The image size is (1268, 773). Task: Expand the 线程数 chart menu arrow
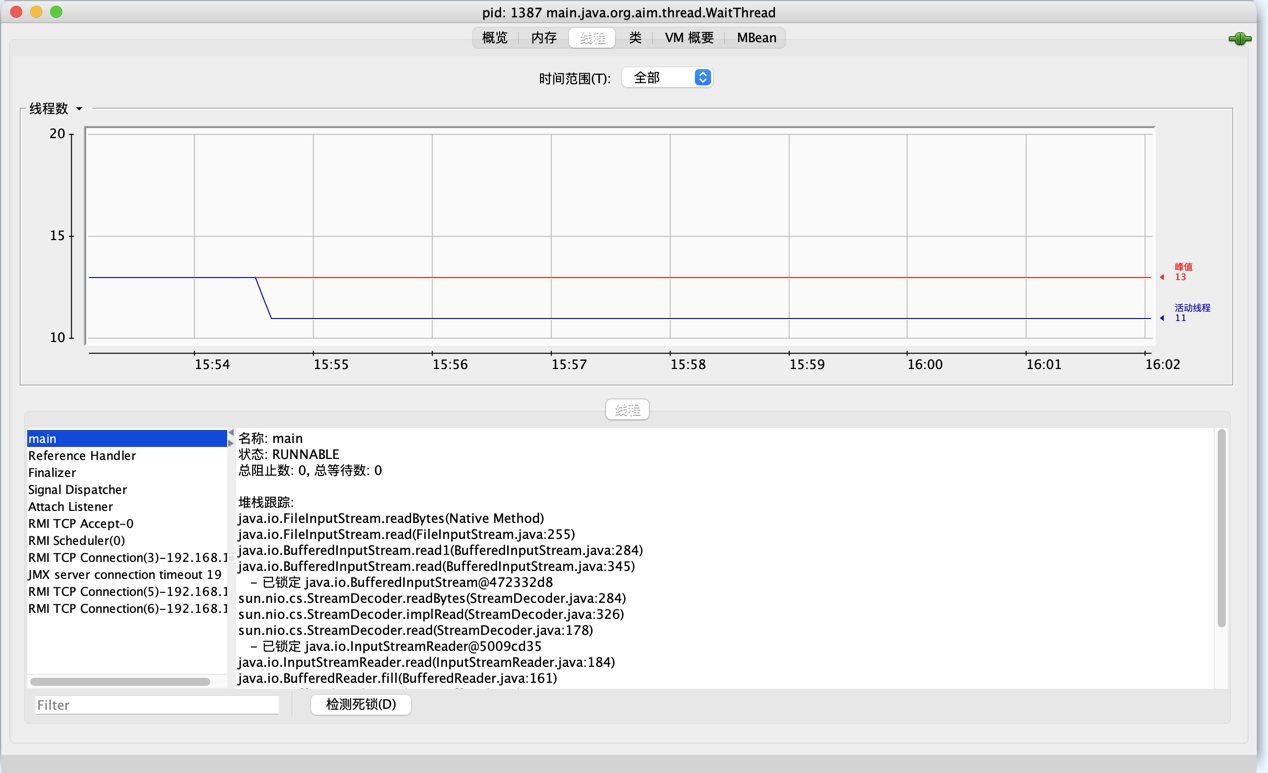(79, 109)
